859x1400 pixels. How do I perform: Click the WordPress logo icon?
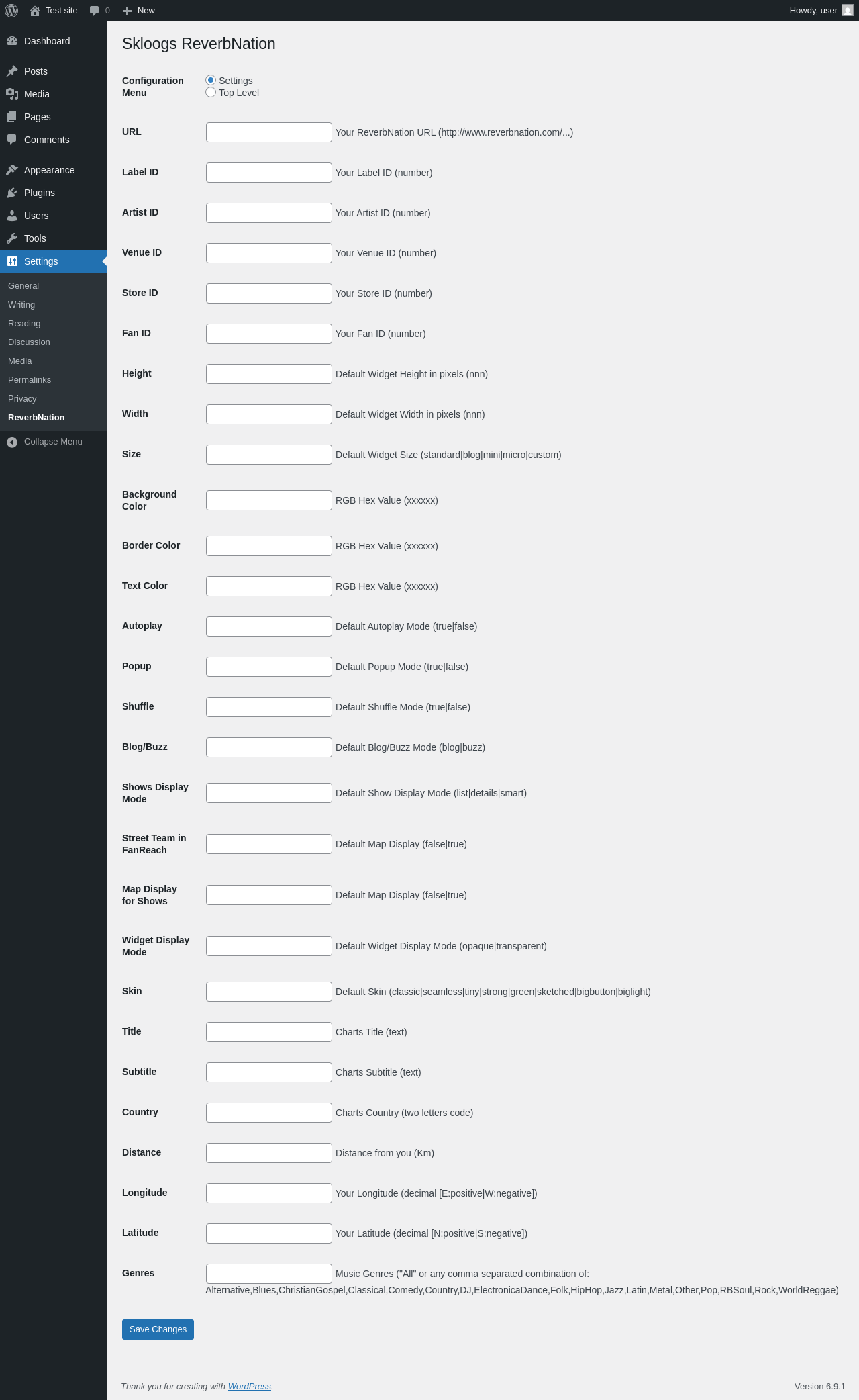coord(11,11)
